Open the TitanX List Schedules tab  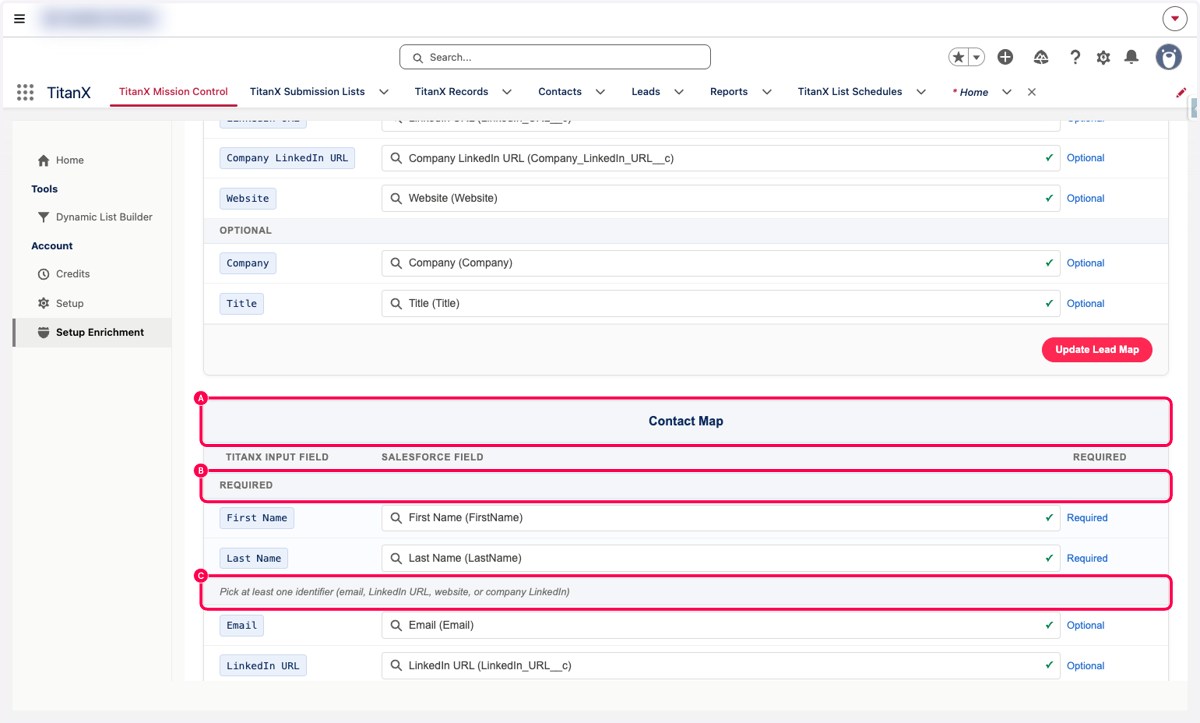pos(850,92)
